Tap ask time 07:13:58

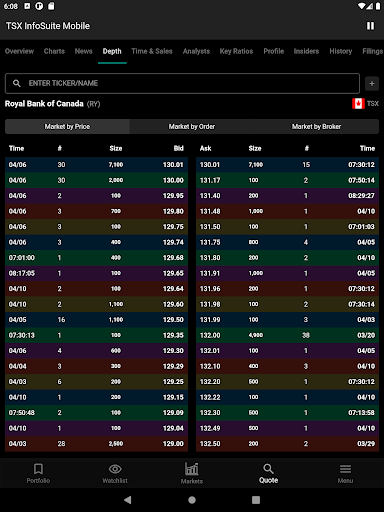point(361,413)
